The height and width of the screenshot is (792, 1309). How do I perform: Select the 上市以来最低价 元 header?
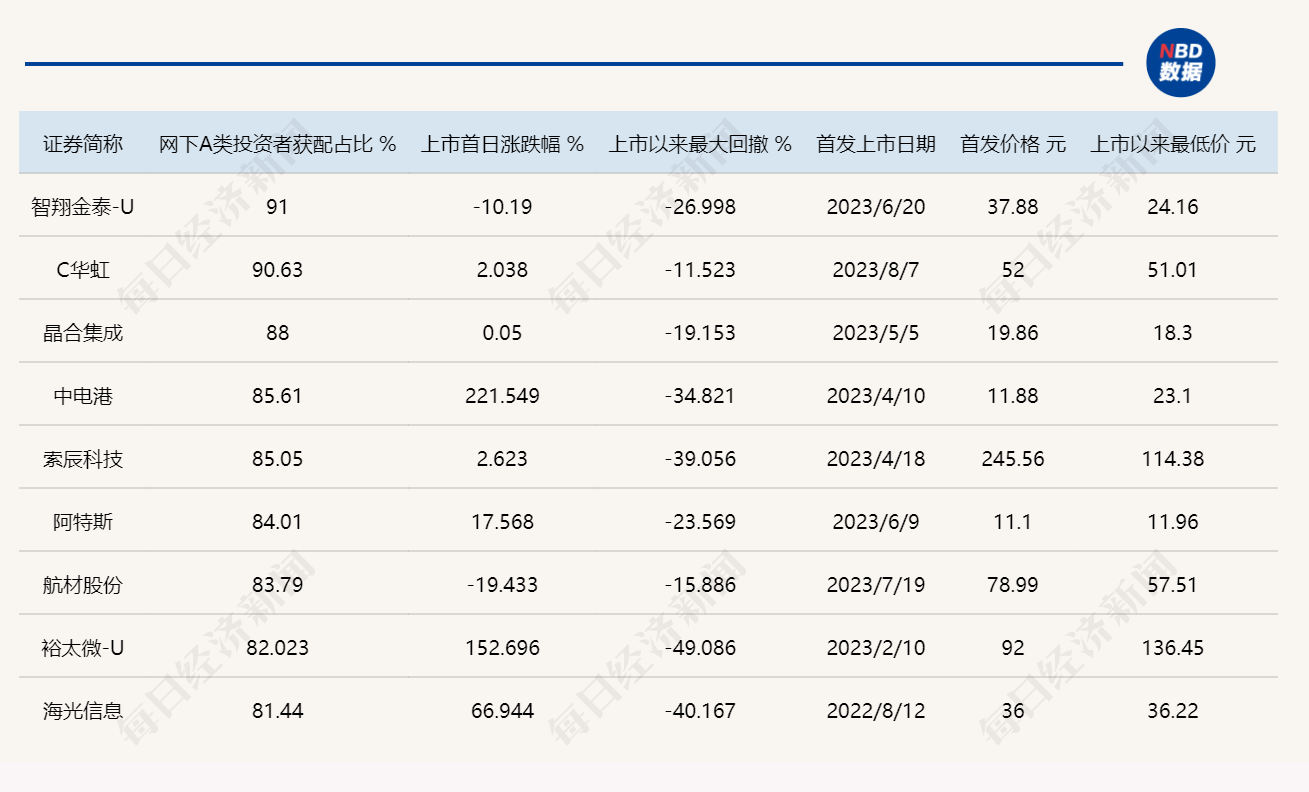pyautogui.click(x=1173, y=144)
